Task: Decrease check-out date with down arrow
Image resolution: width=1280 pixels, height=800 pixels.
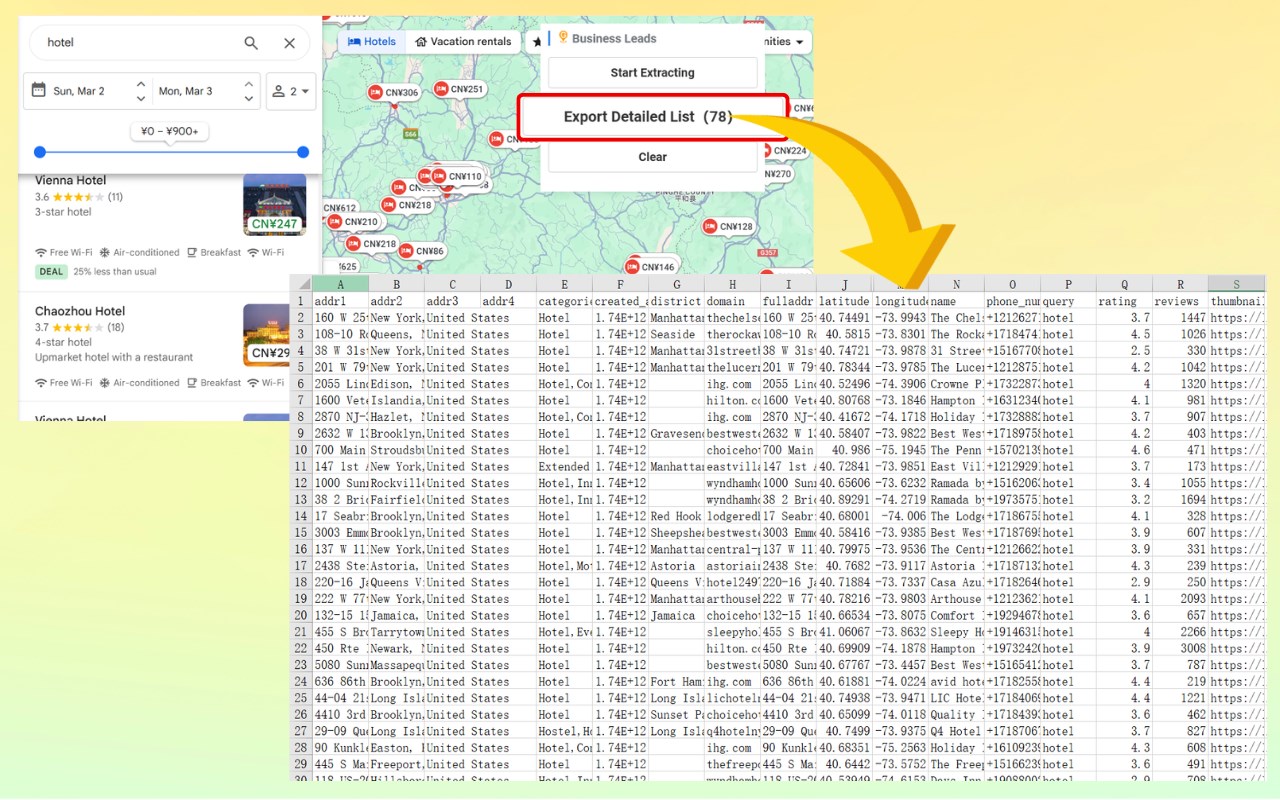Action: point(248,98)
